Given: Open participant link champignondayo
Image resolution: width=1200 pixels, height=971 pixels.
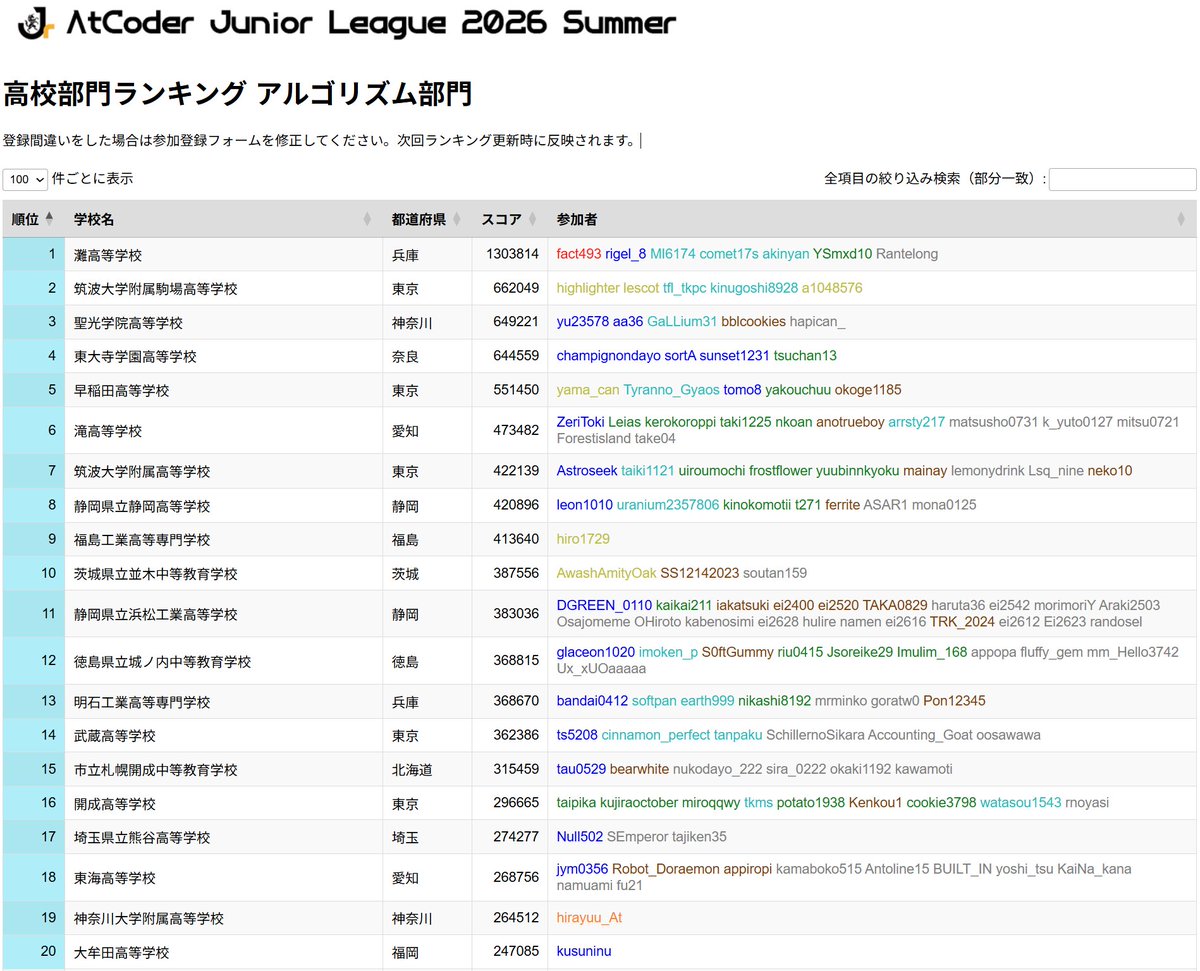Looking at the screenshot, I should [x=609, y=356].
